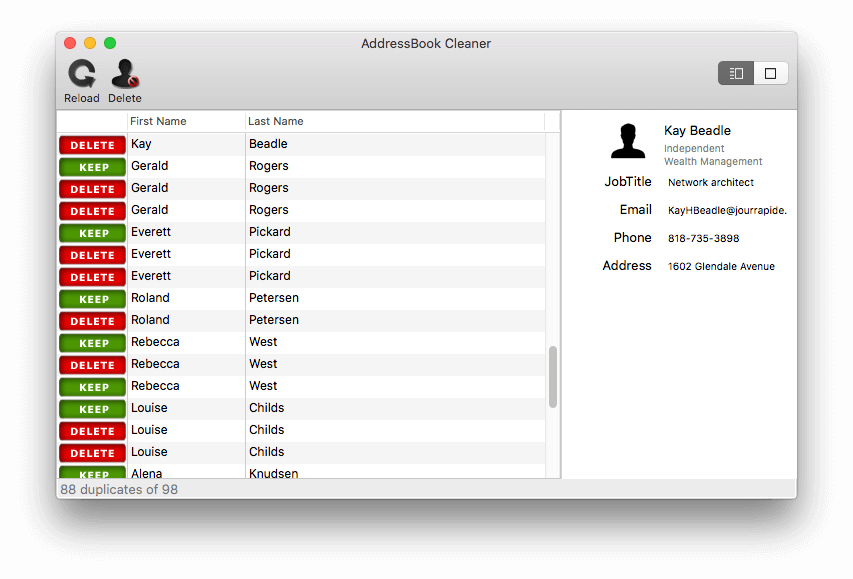
Task: Toggle the KEEP badge for Louise Childs
Action: coord(92,409)
